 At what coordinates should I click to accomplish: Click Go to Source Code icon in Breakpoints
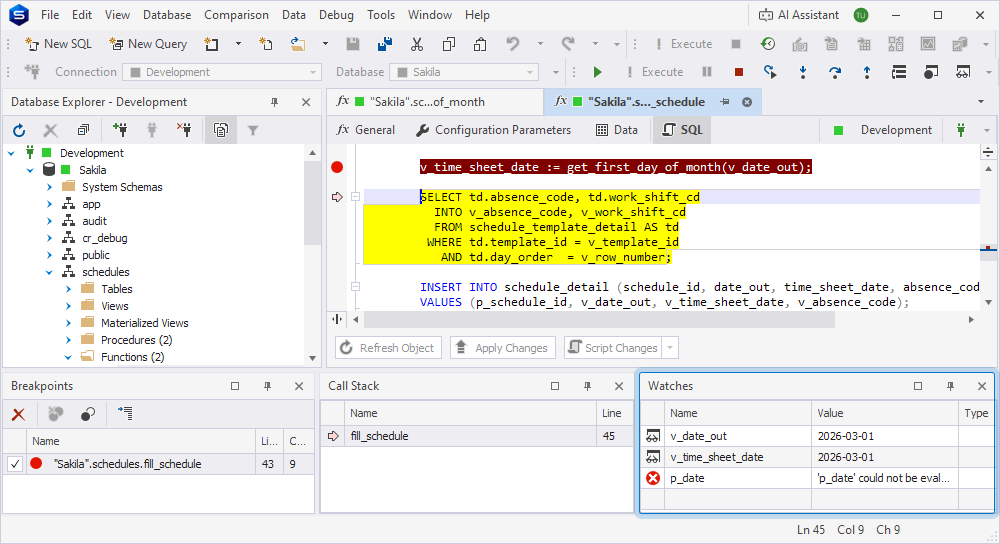(x=125, y=414)
